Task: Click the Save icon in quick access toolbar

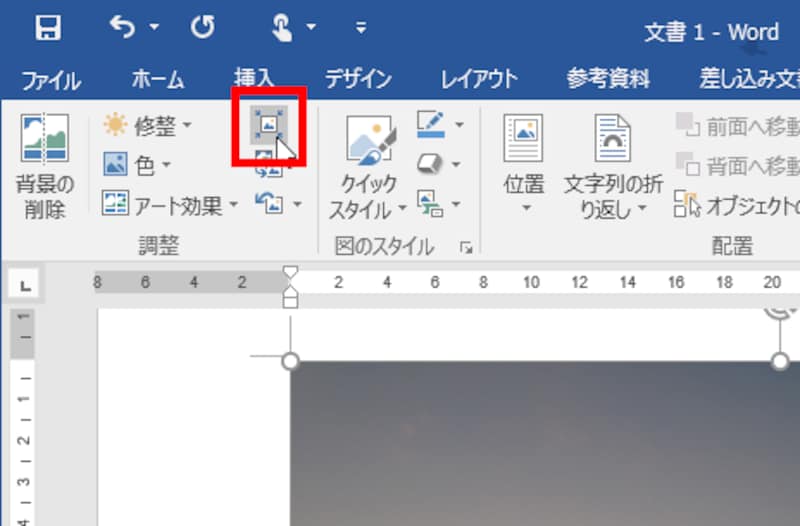Action: point(48,27)
